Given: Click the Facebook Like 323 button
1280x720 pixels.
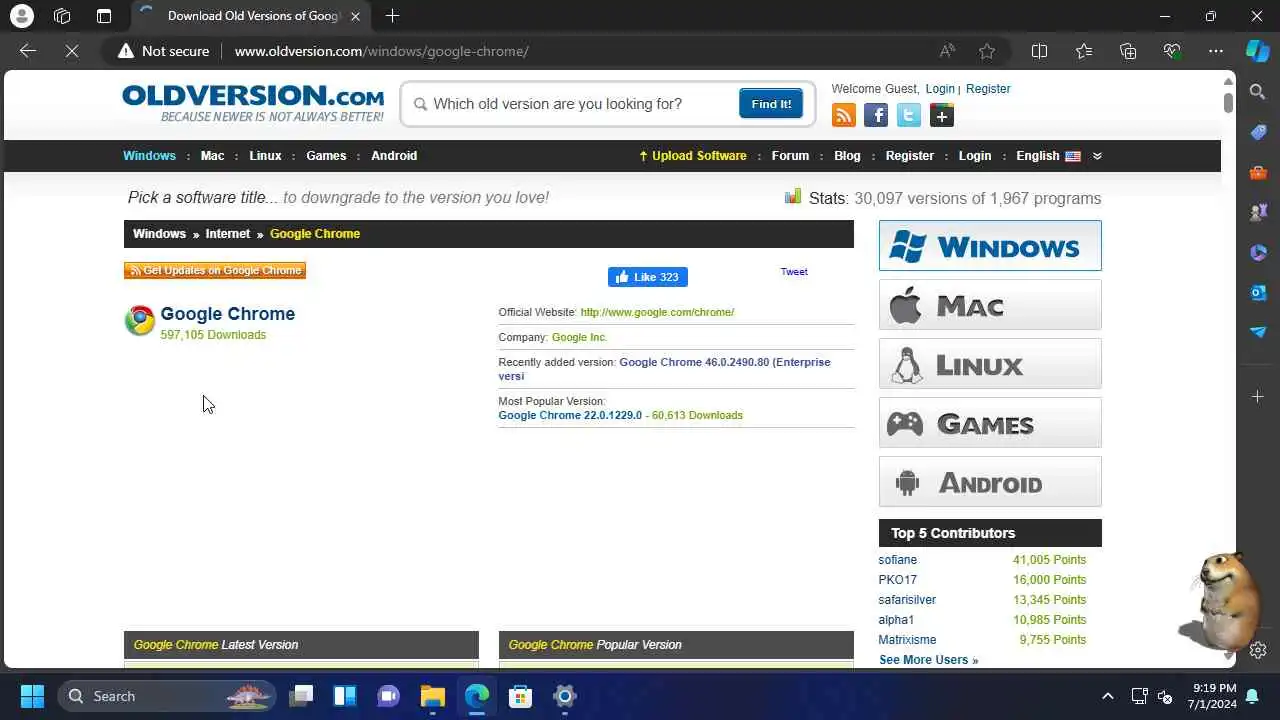Looking at the screenshot, I should click(x=648, y=277).
